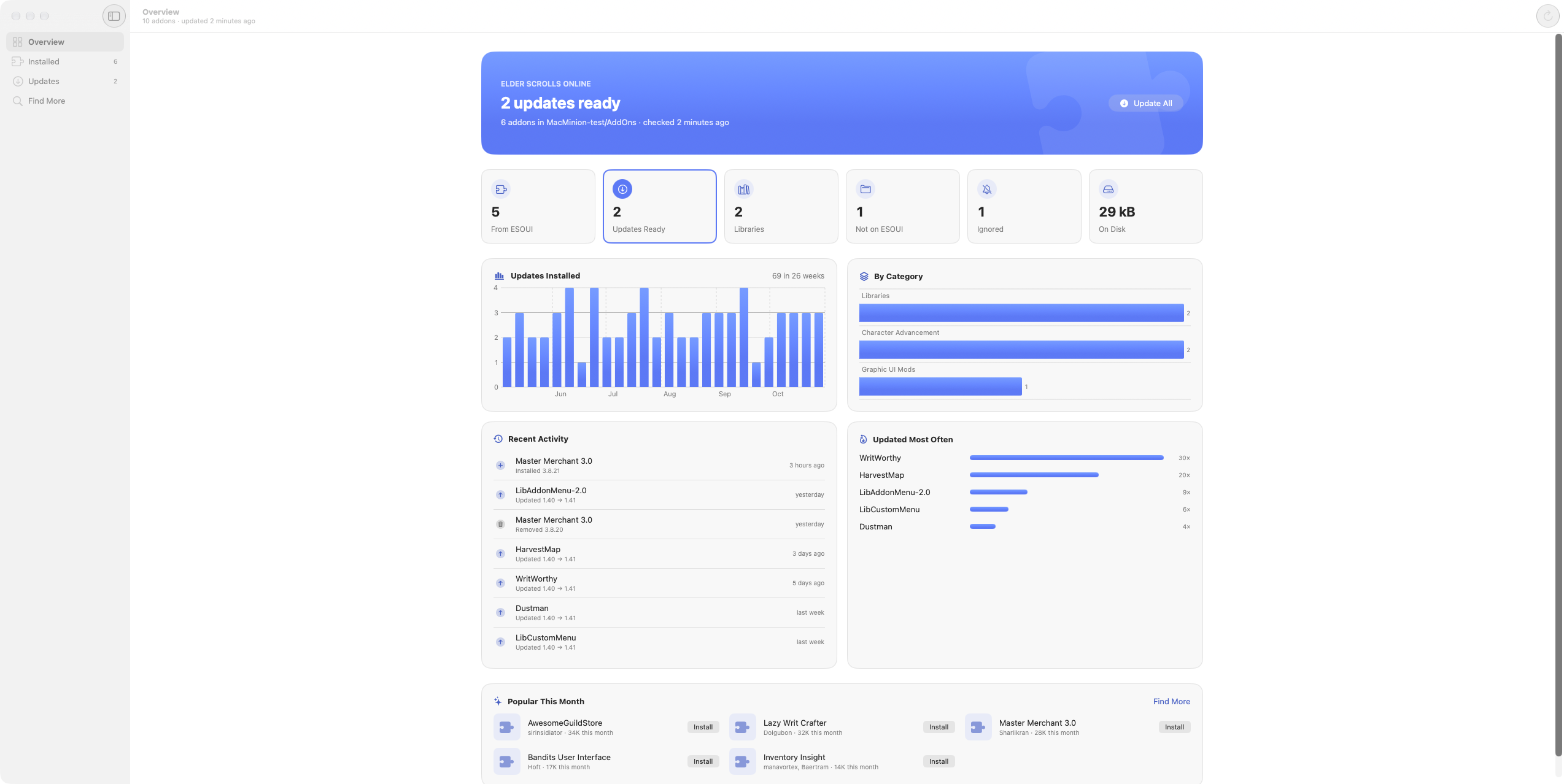Click the Update All button

pos(1145,103)
